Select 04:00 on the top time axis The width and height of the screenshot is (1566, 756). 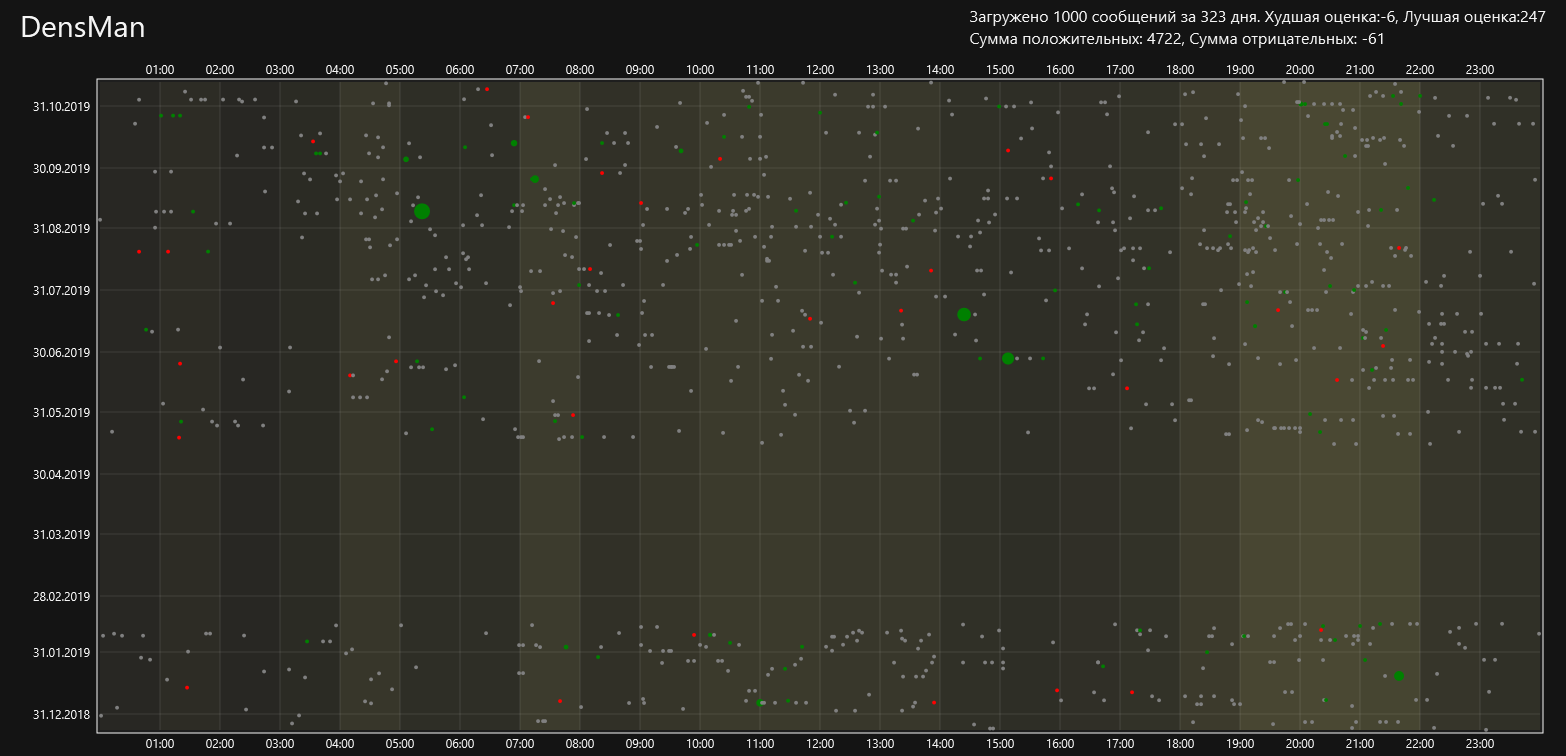[340, 70]
